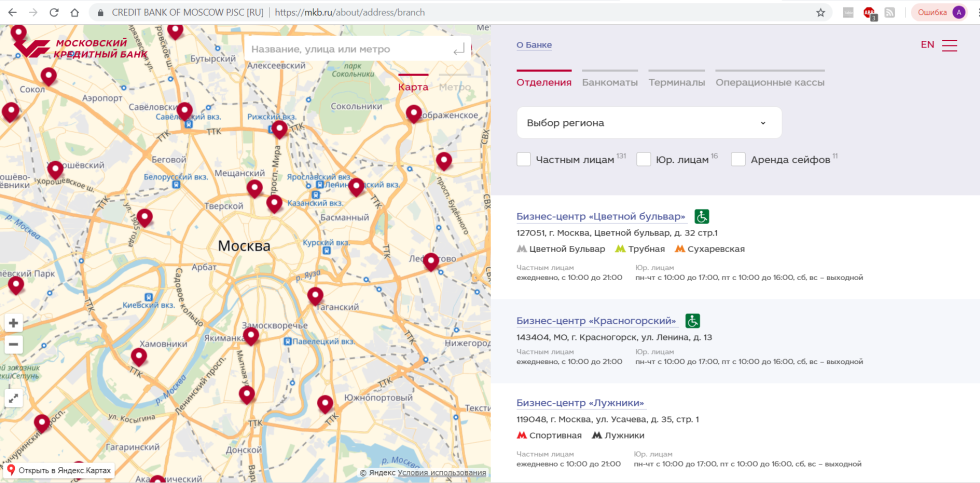Tick the Юр. лицам checkbox
Viewport: 980px width, 483px height.
pyautogui.click(x=644, y=159)
